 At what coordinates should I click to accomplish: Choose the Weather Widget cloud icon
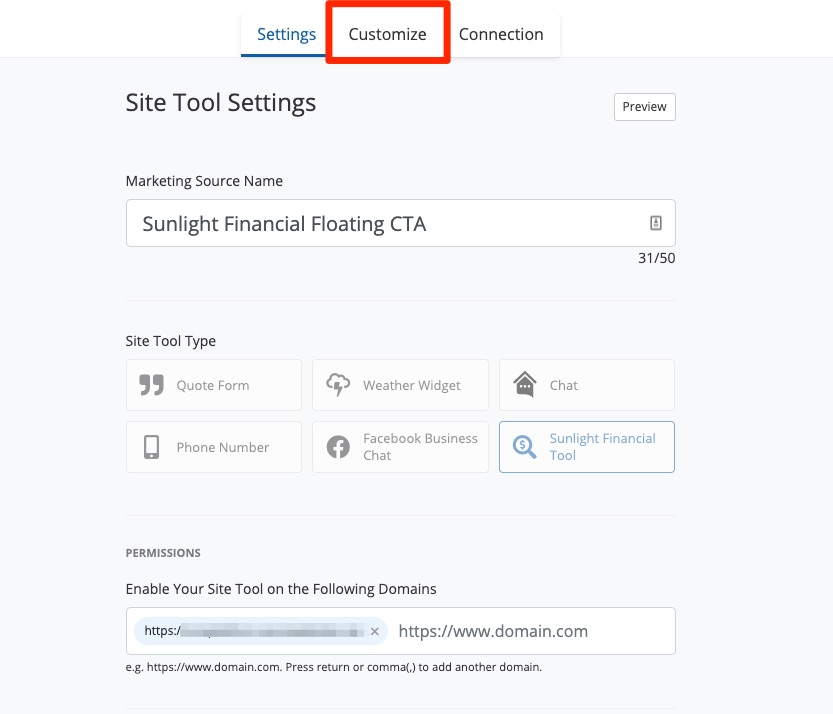click(338, 386)
